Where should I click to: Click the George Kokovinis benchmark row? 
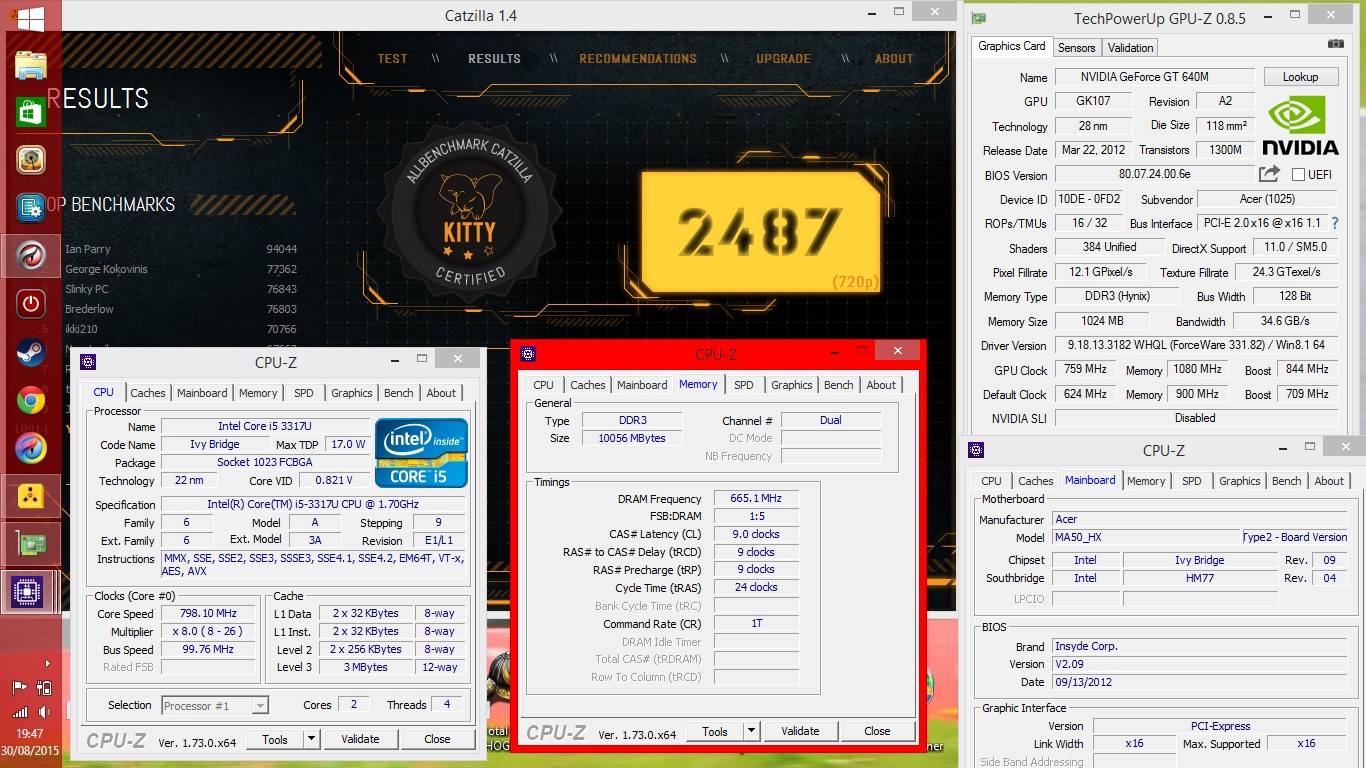(181, 269)
